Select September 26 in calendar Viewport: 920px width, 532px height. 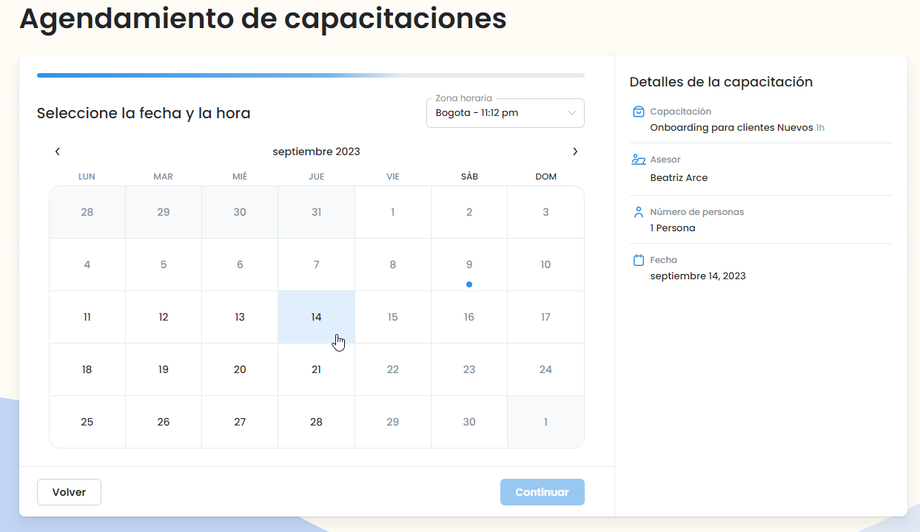(163, 422)
